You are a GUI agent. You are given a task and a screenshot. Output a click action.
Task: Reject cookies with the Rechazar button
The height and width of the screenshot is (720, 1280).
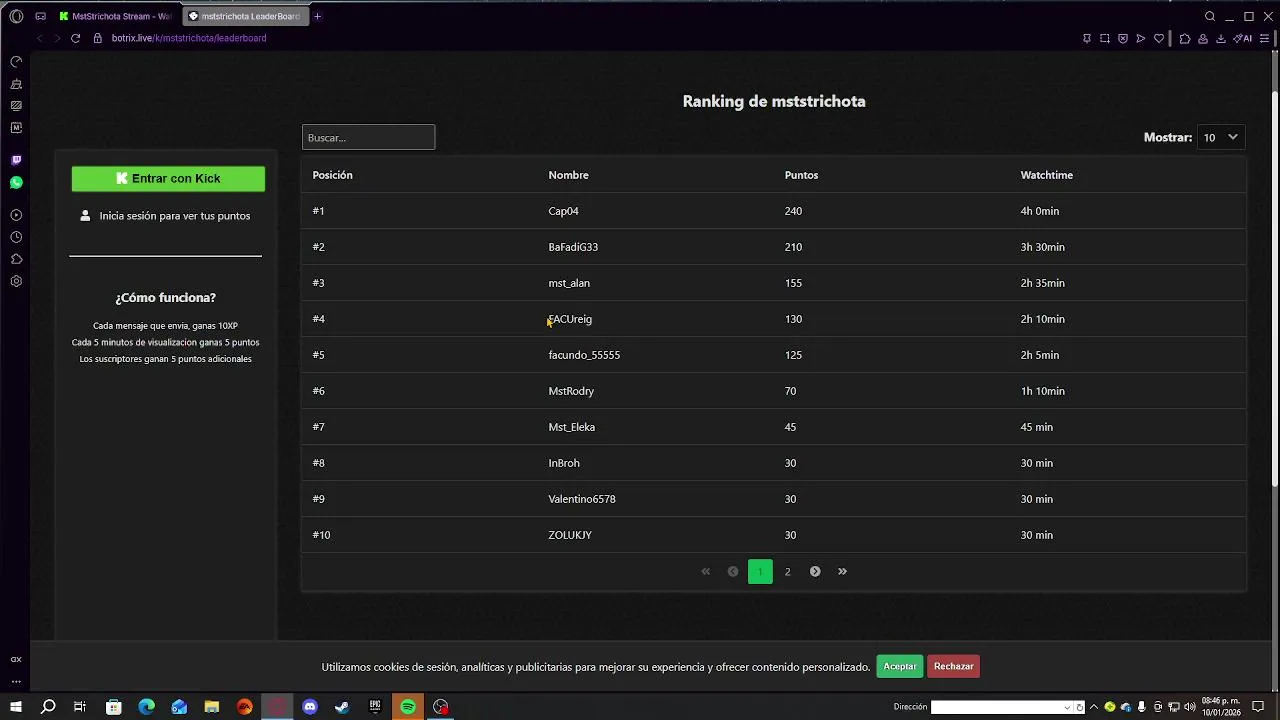tap(953, 666)
